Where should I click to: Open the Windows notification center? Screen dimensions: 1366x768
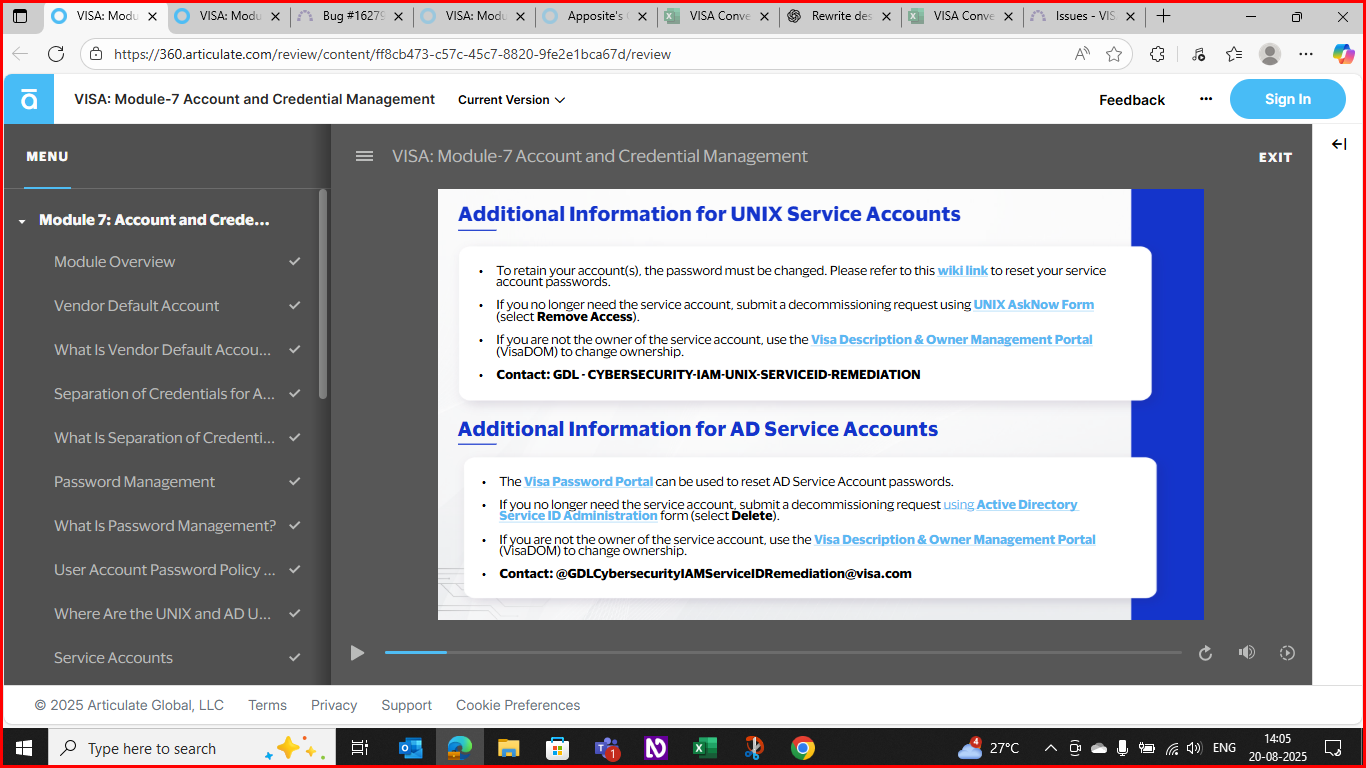pos(1333,748)
